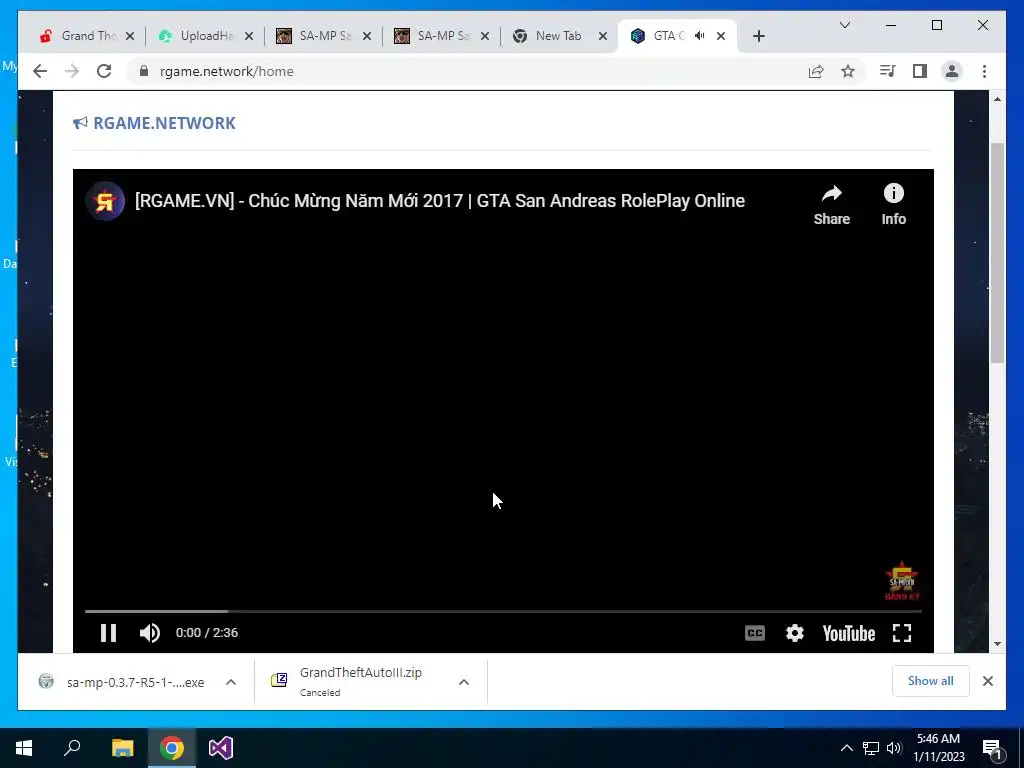Click the page vertical scrollbar thumb

(997, 253)
